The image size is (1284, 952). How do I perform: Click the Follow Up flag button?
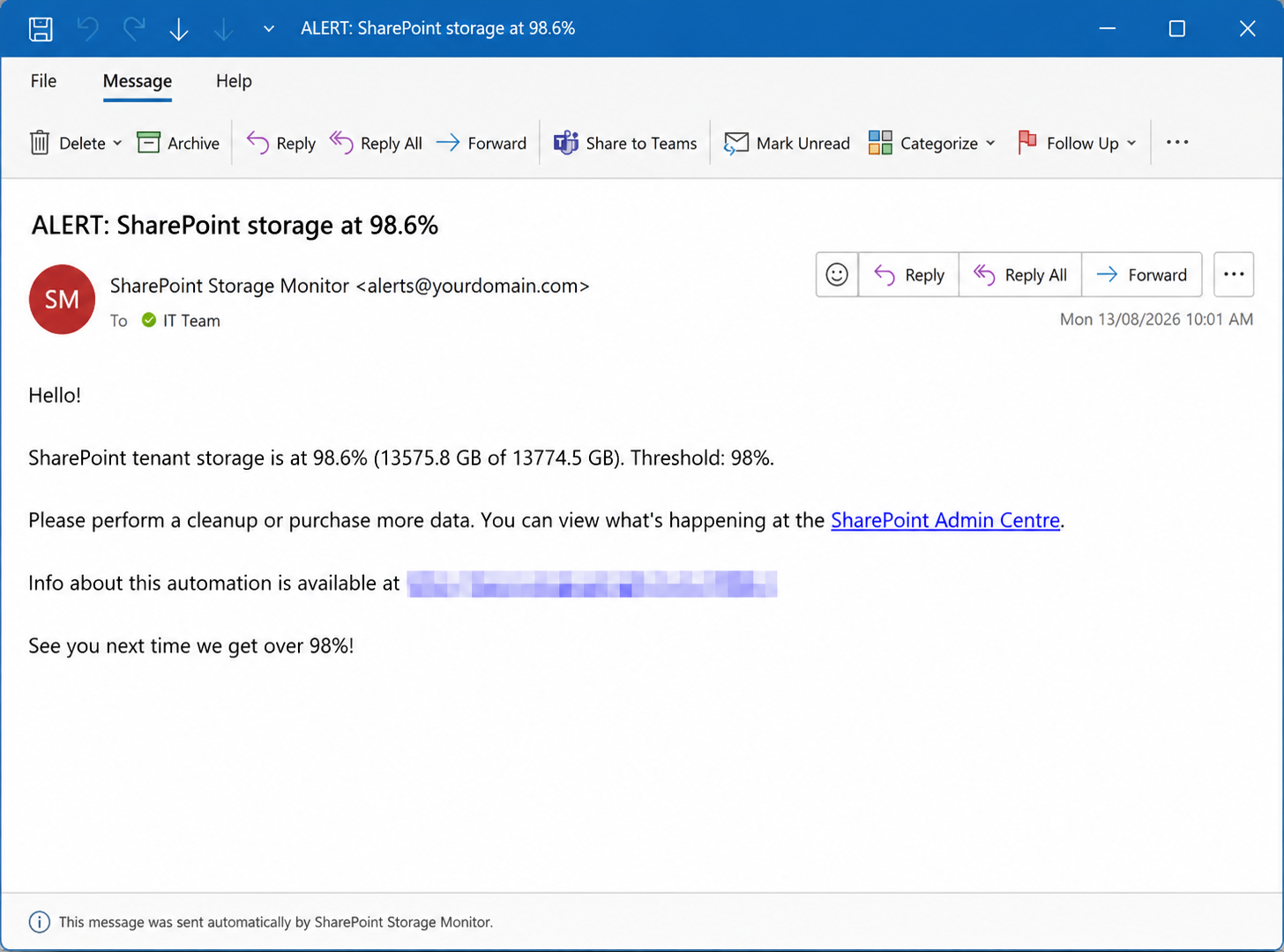coord(1068,143)
